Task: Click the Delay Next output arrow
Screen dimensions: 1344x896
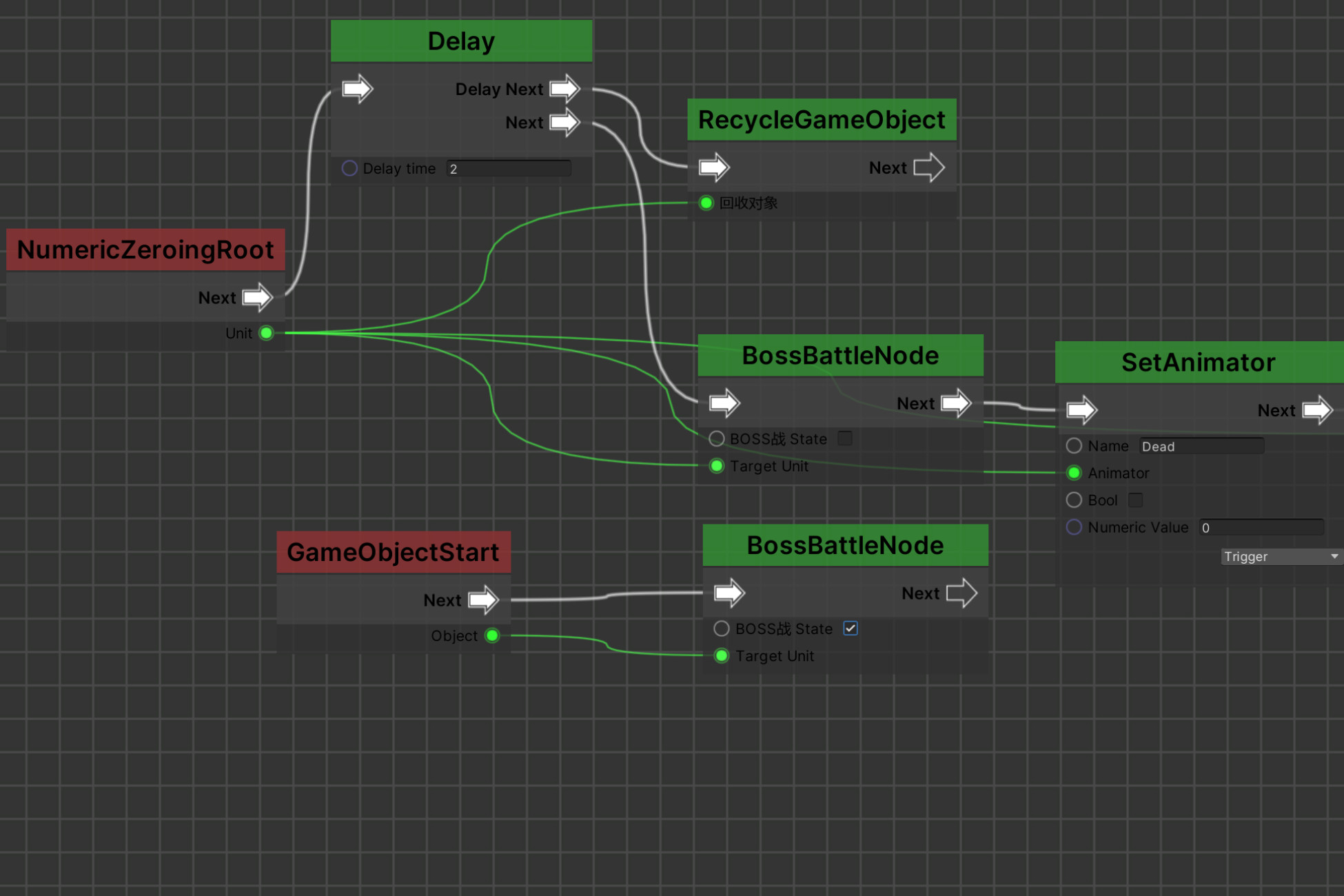Action: 565,89
